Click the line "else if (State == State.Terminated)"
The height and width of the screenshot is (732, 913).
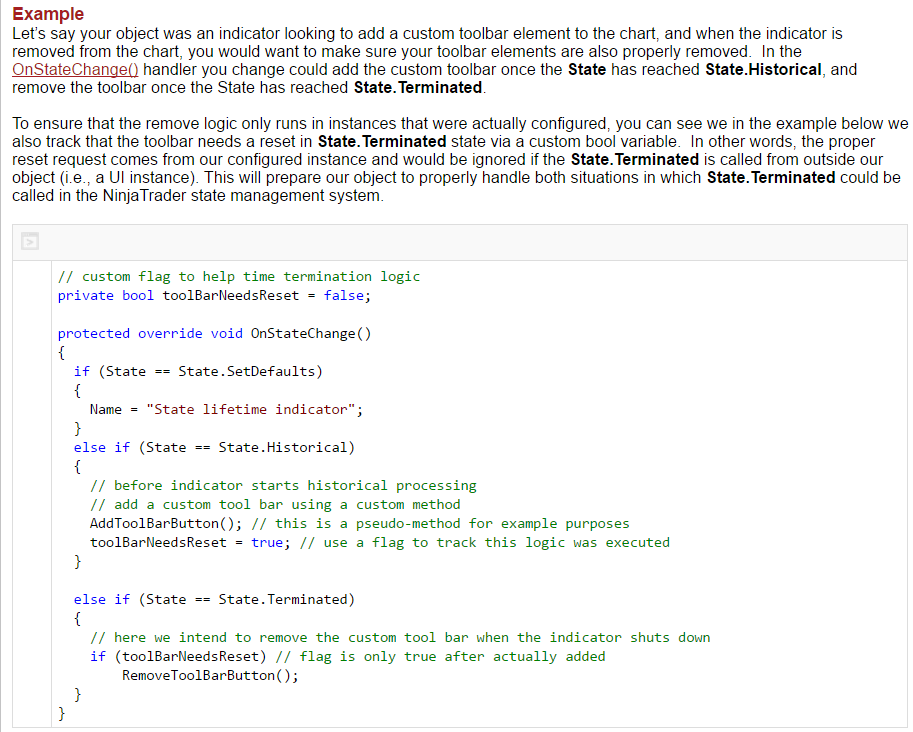214,599
